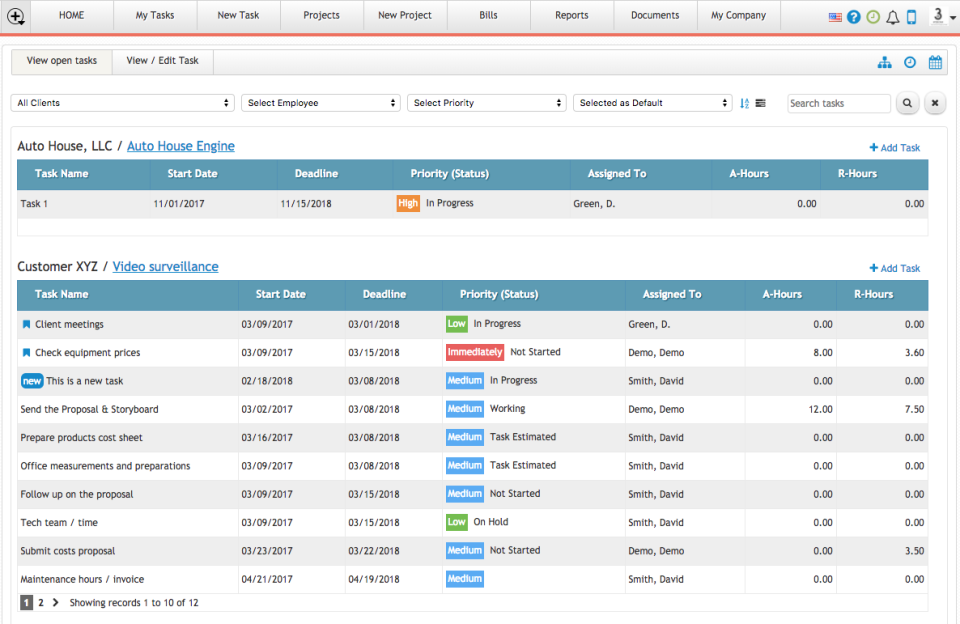Switch layout using the list view icon
Viewport: 960px width, 624px height.
tap(761, 103)
